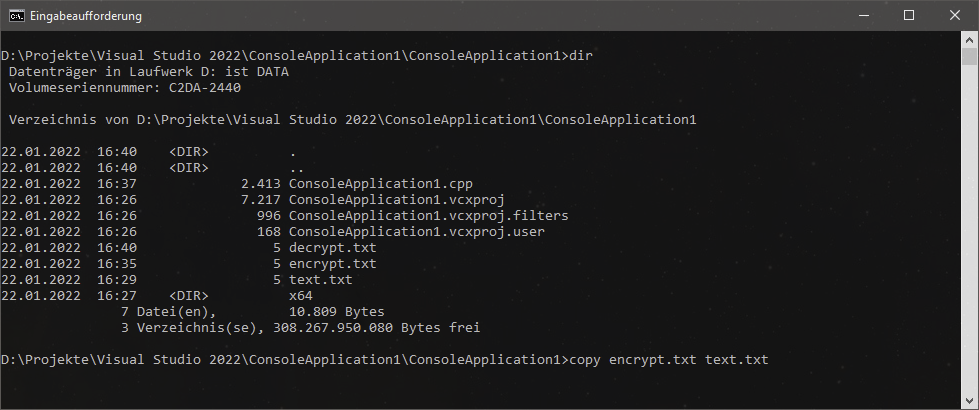Click the scrollbar up arrow

pos(970,41)
